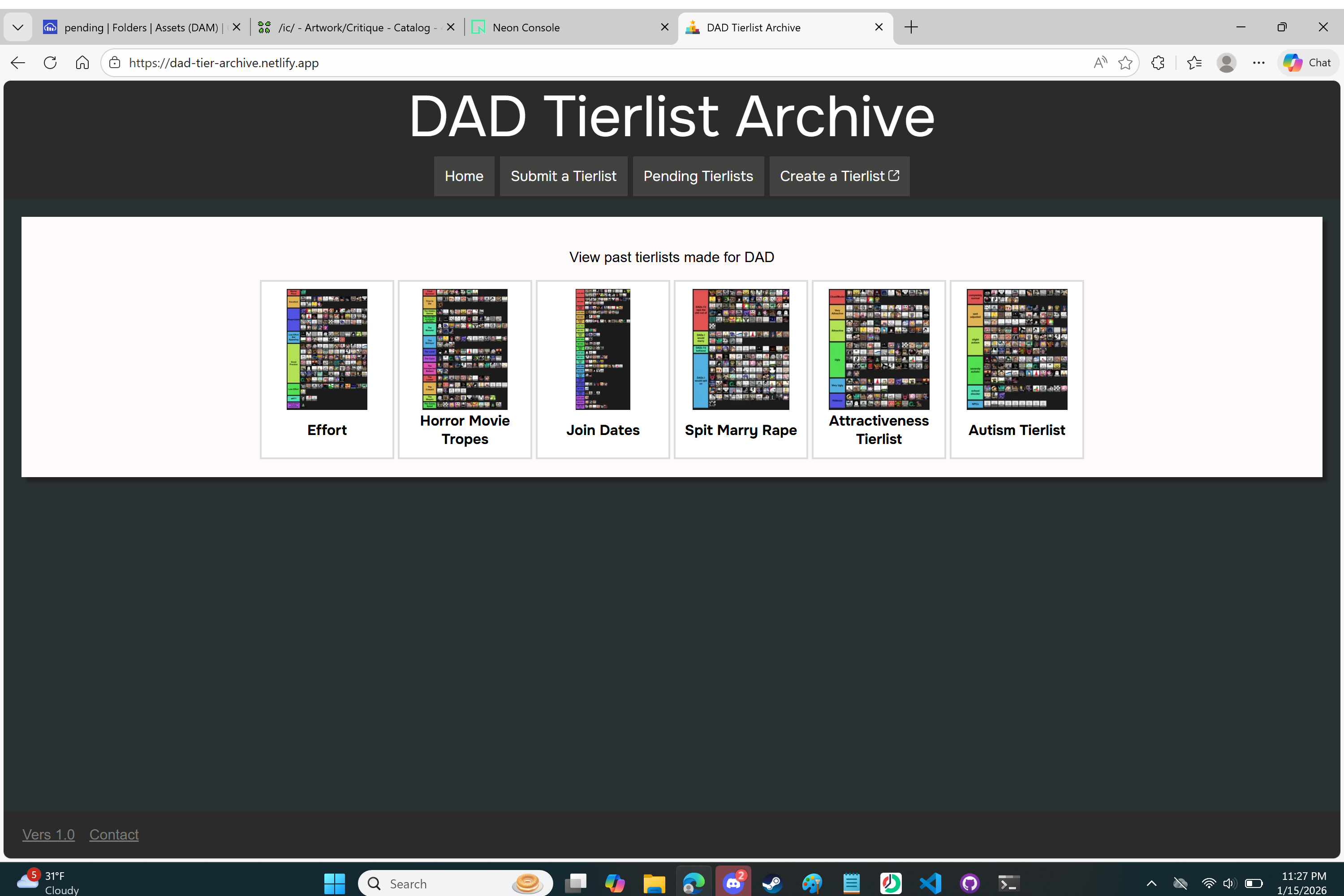Screen dimensions: 1344x896
Task: Click the browser home icon
Action: (x=82, y=63)
